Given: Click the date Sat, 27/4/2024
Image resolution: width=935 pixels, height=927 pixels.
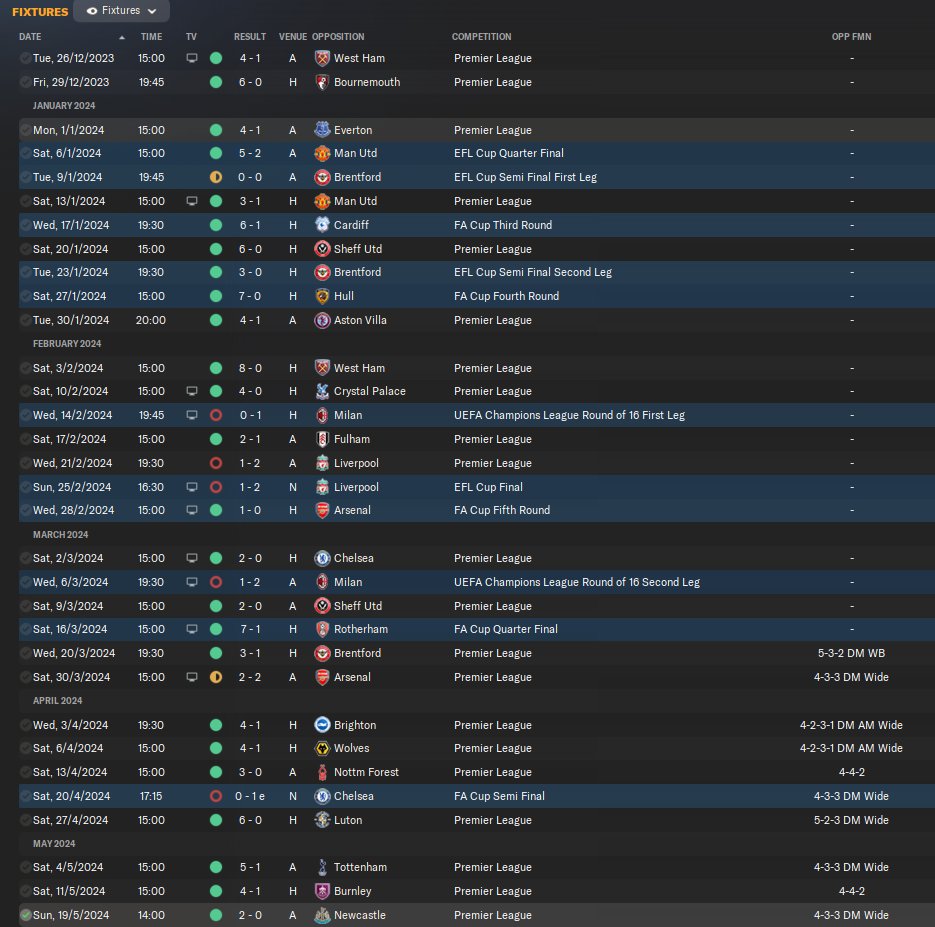Looking at the screenshot, I should [70, 820].
